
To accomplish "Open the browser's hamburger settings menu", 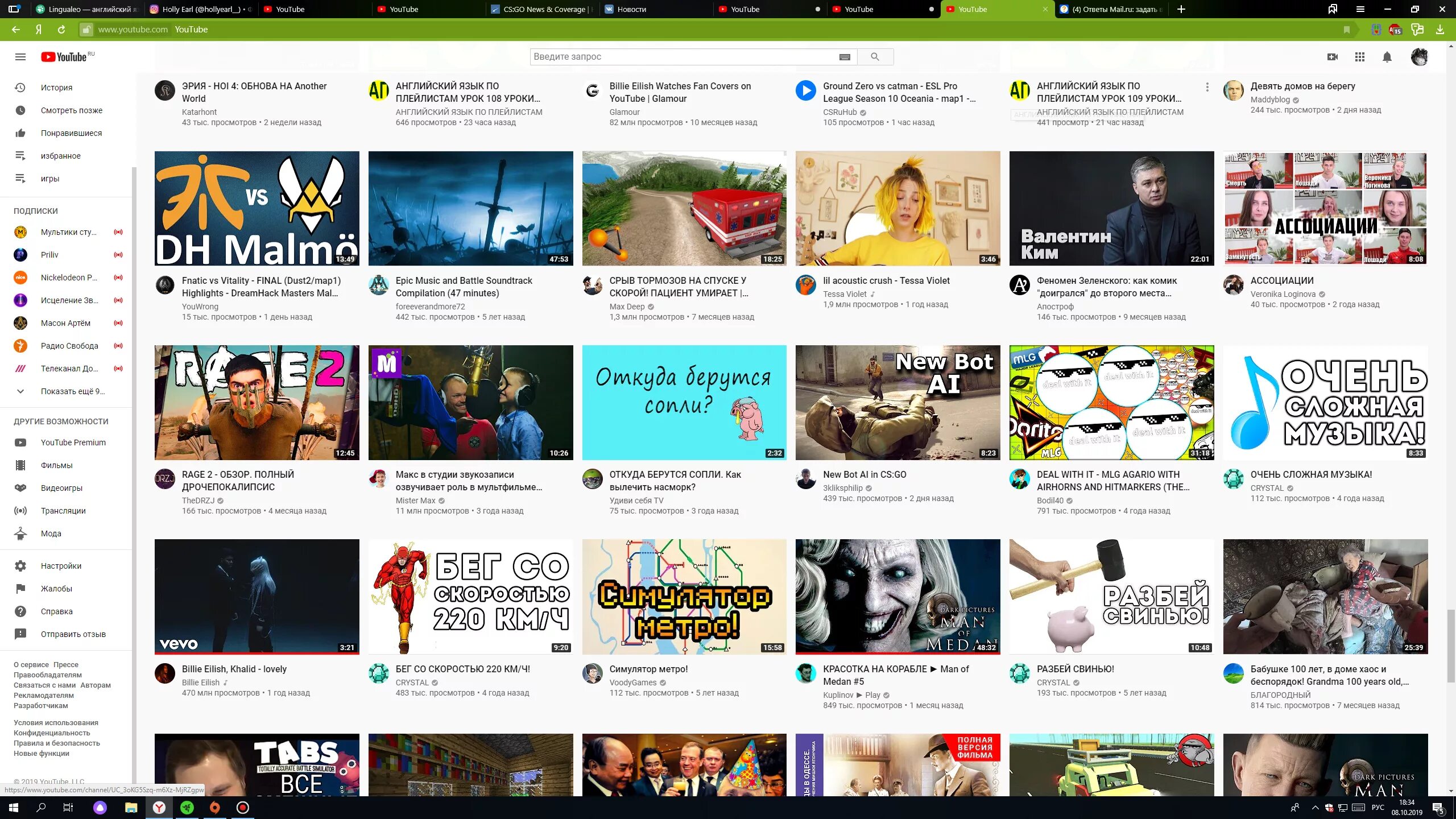I will (1360, 9).
